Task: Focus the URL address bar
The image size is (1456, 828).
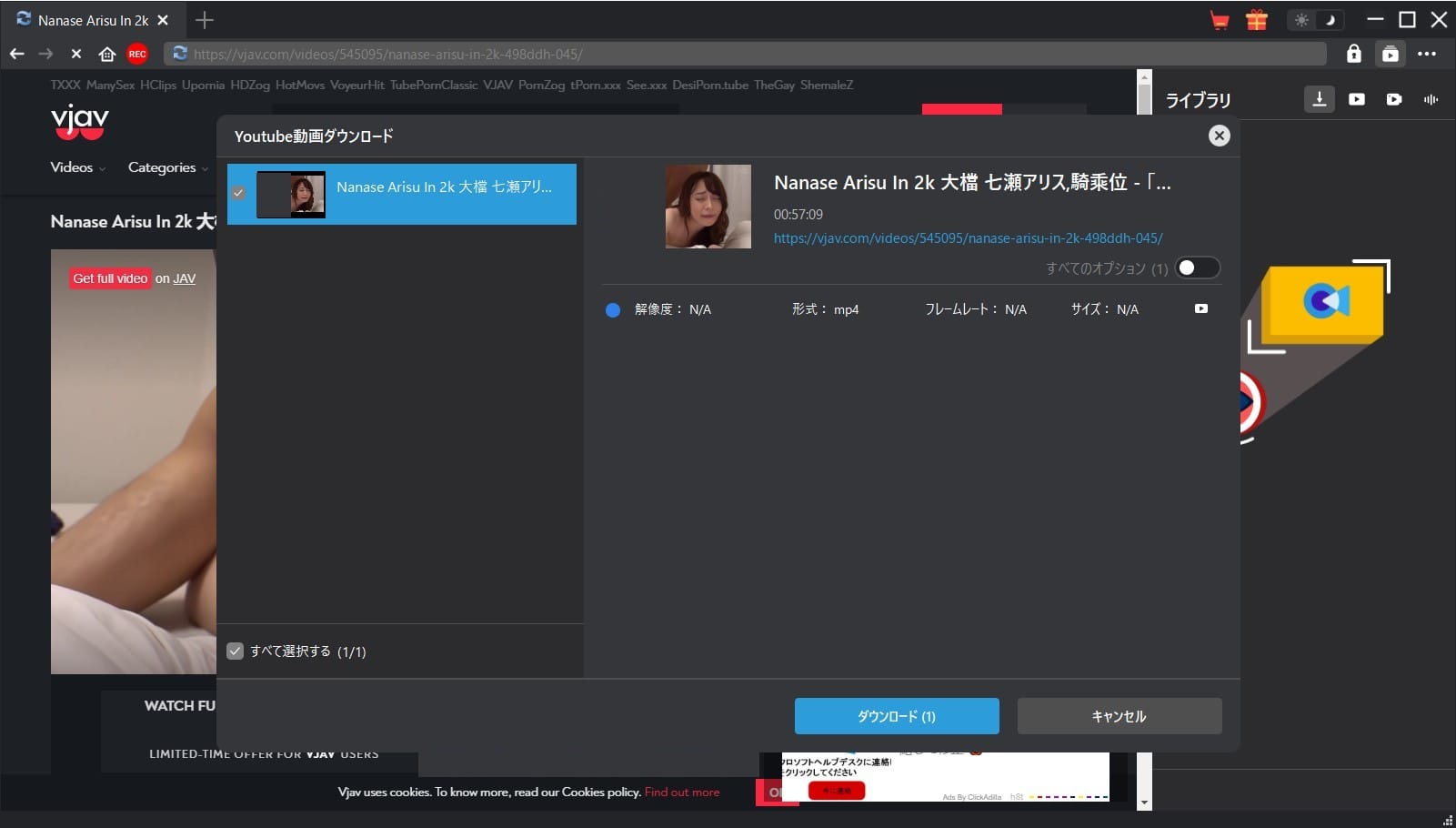Action: (x=744, y=54)
